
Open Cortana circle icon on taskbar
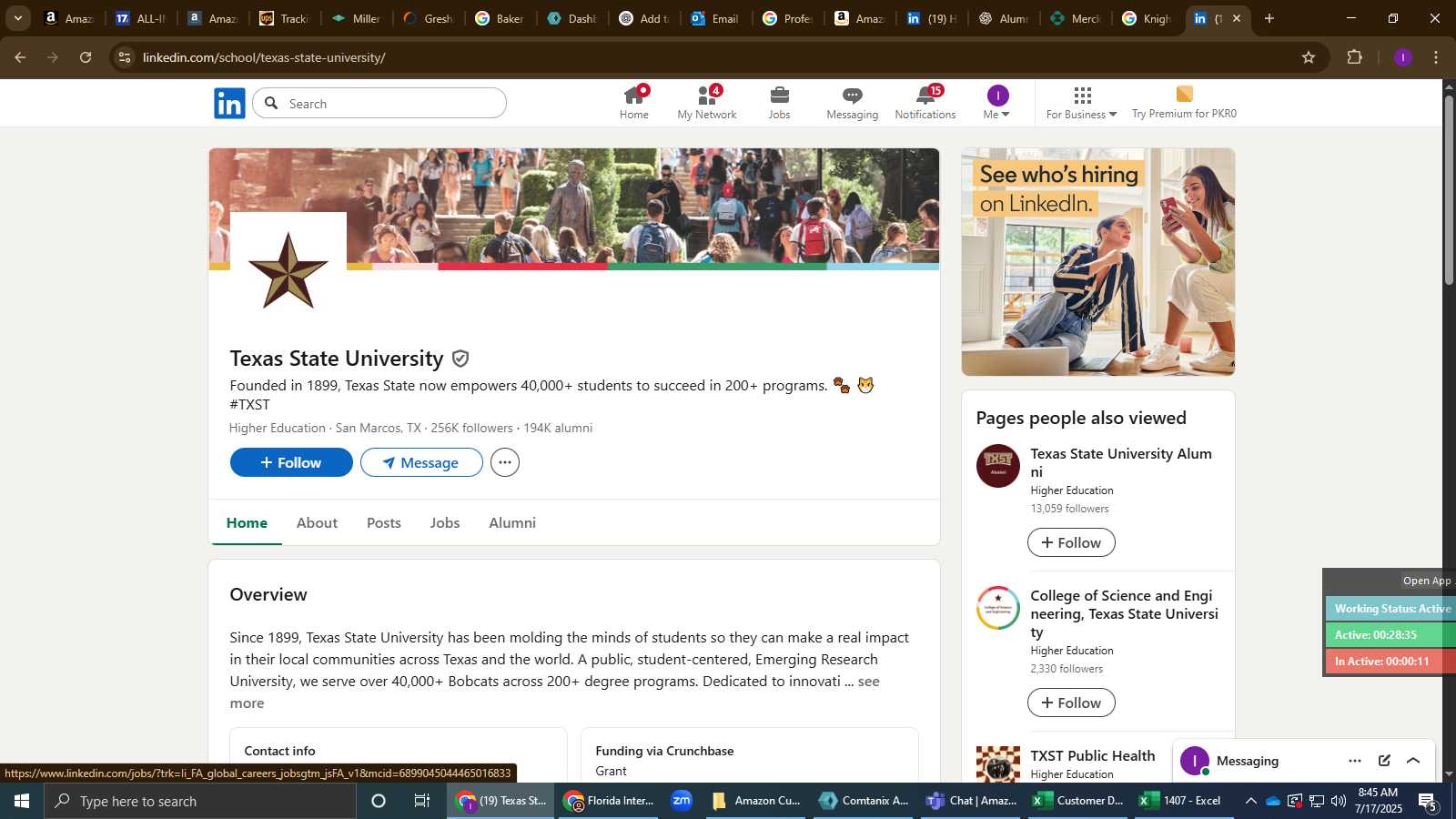(x=379, y=801)
